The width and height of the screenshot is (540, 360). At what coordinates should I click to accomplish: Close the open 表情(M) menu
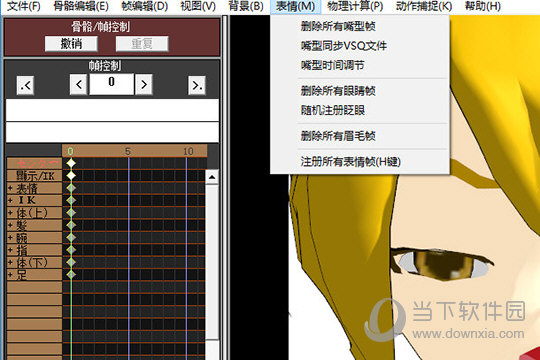(x=295, y=6)
